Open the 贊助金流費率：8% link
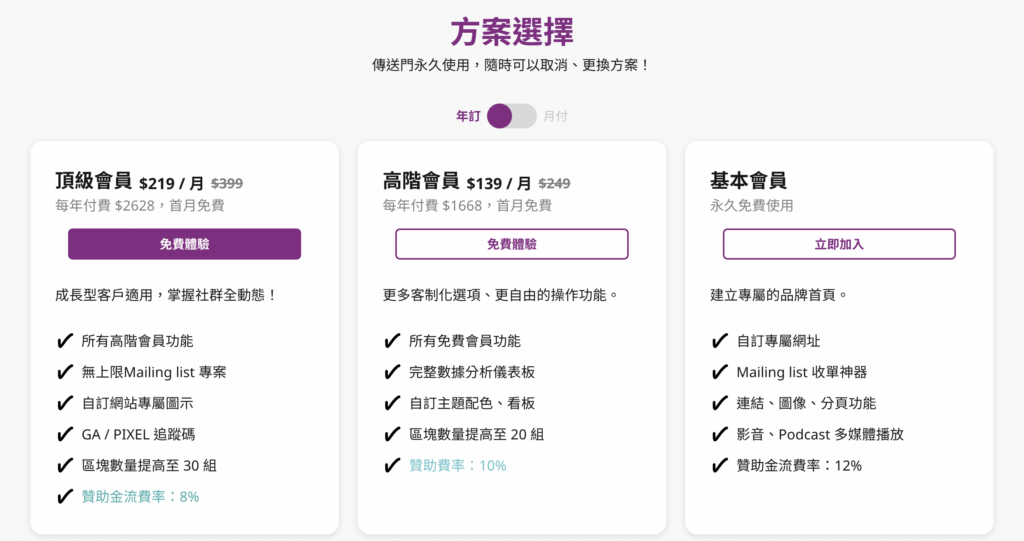1024x541 pixels. tap(140, 497)
